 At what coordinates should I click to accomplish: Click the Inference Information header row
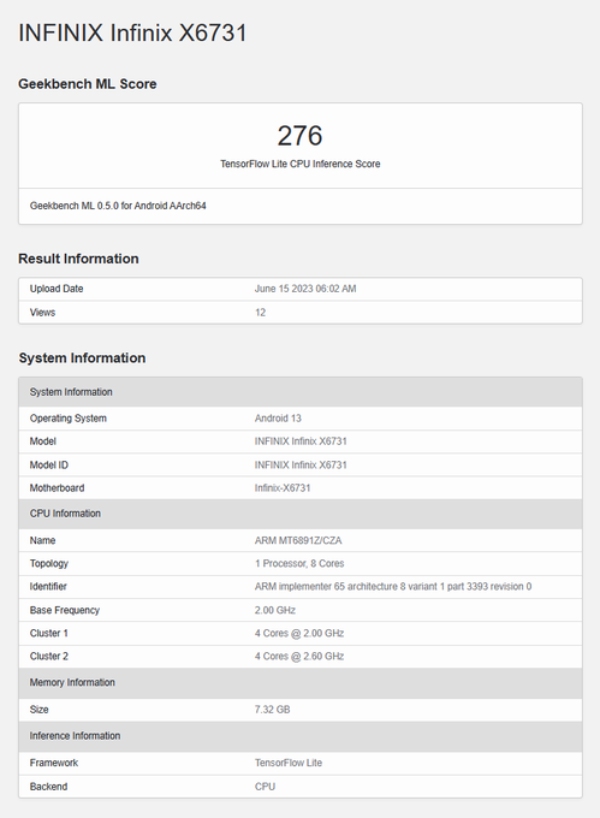(x=301, y=736)
